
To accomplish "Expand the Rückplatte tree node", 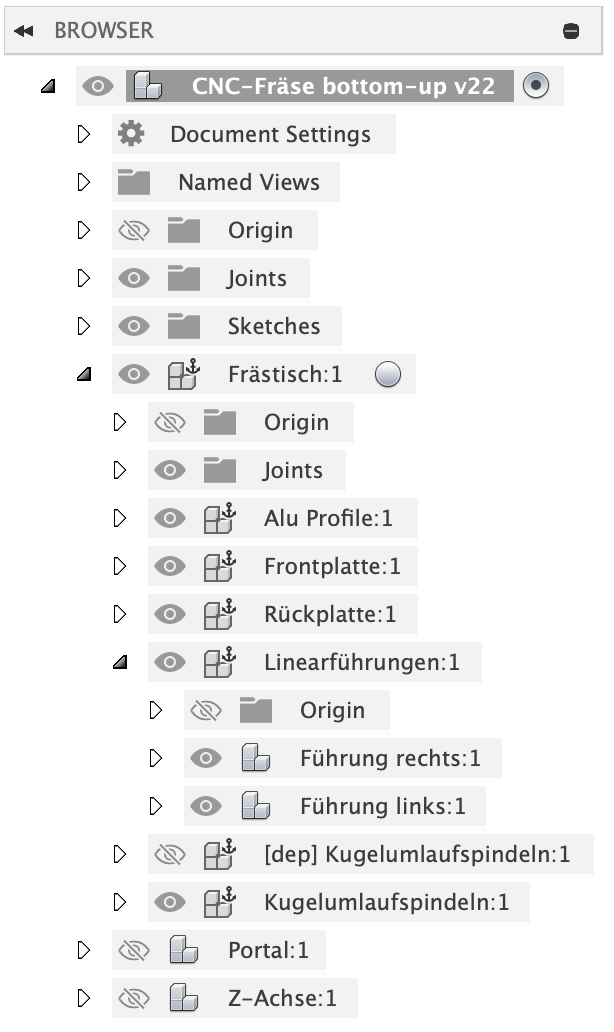I will [120, 614].
